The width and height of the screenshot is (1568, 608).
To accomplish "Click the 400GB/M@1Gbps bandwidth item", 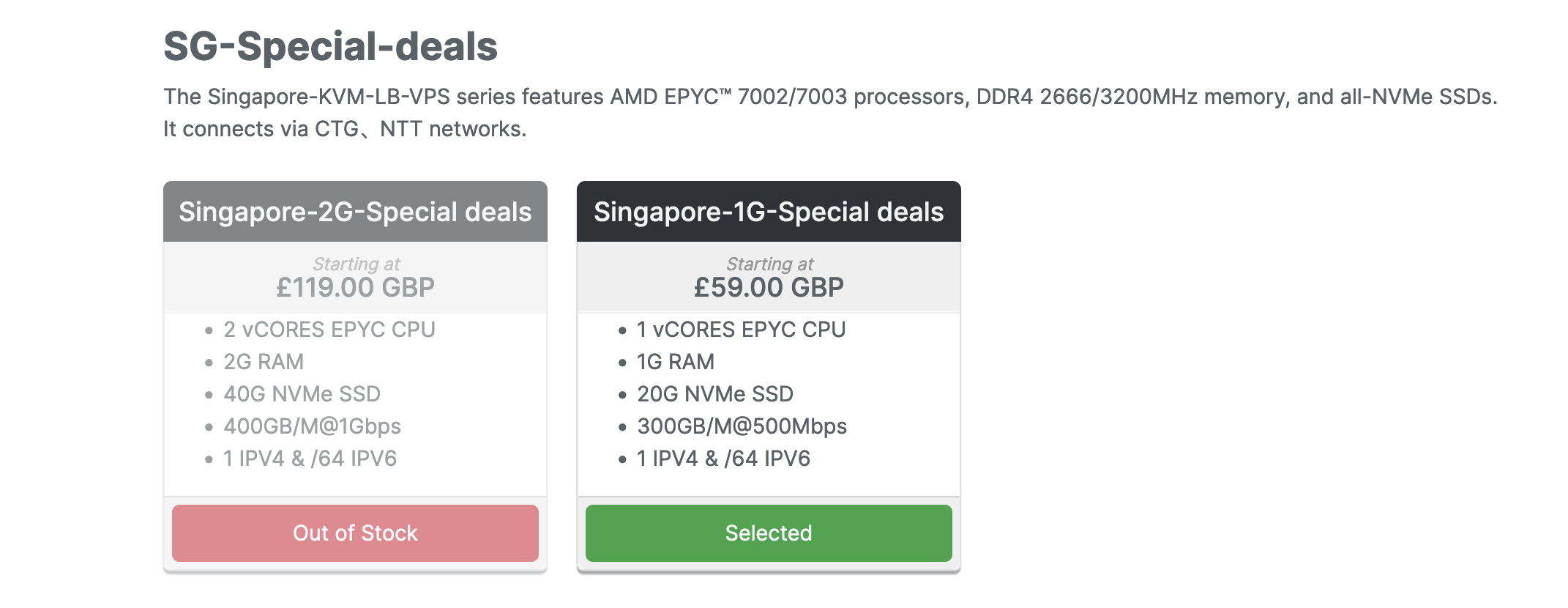I will pyautogui.click(x=312, y=426).
